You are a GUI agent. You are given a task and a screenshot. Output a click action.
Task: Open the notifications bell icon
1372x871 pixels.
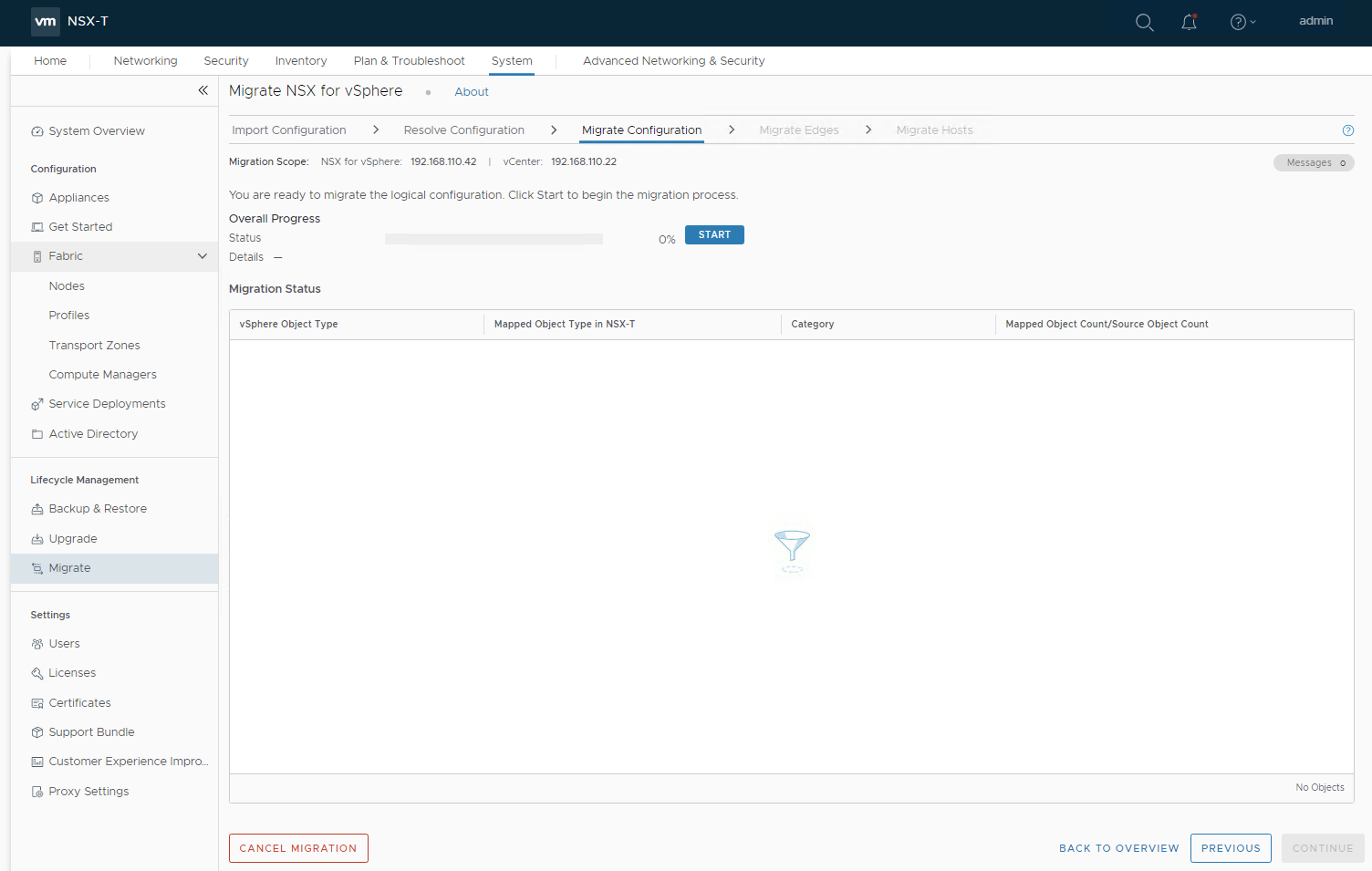point(1189,22)
